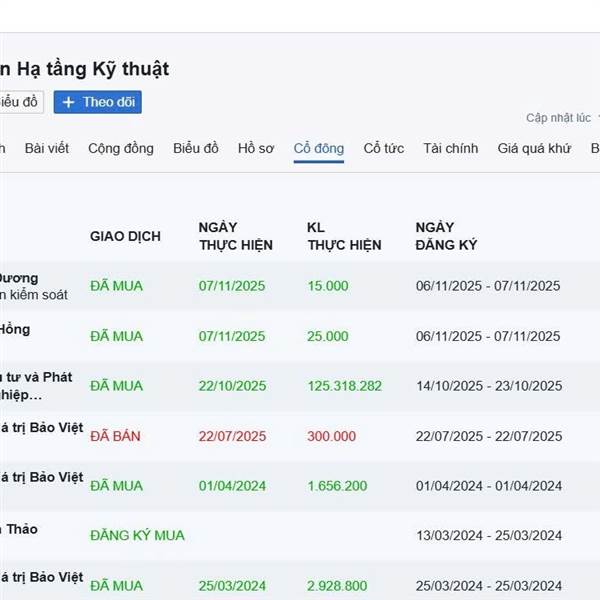Click the shareholder name ending in Thảo

click(x=18, y=529)
